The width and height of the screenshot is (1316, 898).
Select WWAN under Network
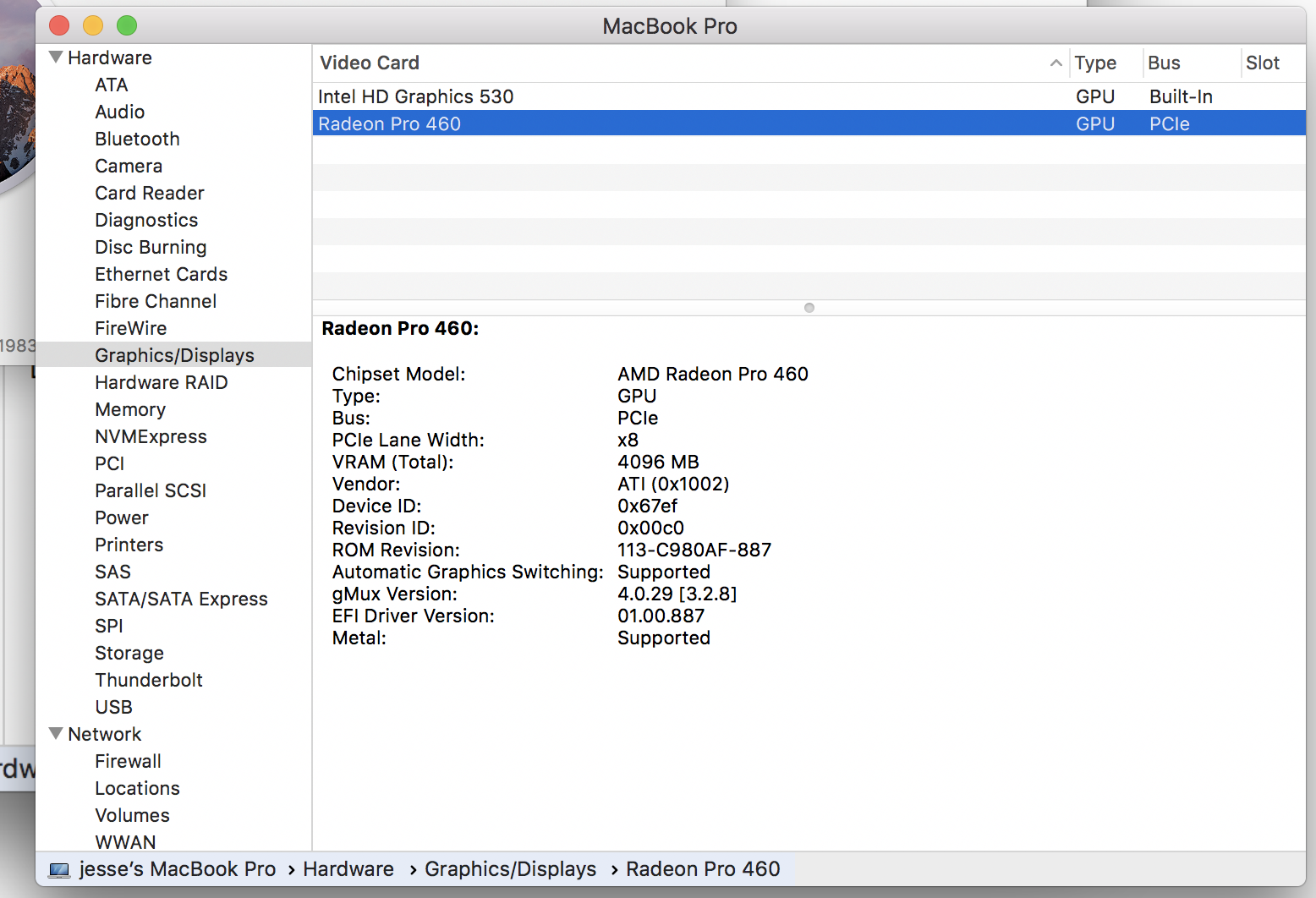tap(125, 842)
